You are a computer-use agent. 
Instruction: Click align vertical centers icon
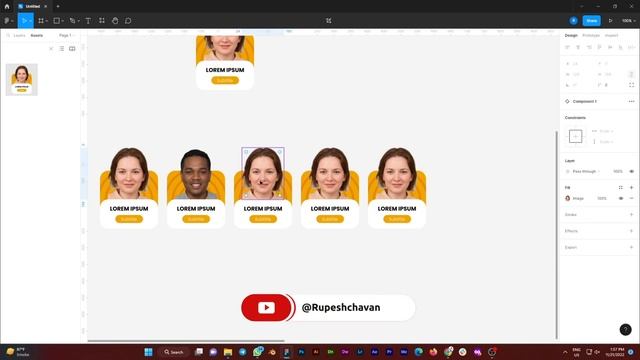coord(610,47)
